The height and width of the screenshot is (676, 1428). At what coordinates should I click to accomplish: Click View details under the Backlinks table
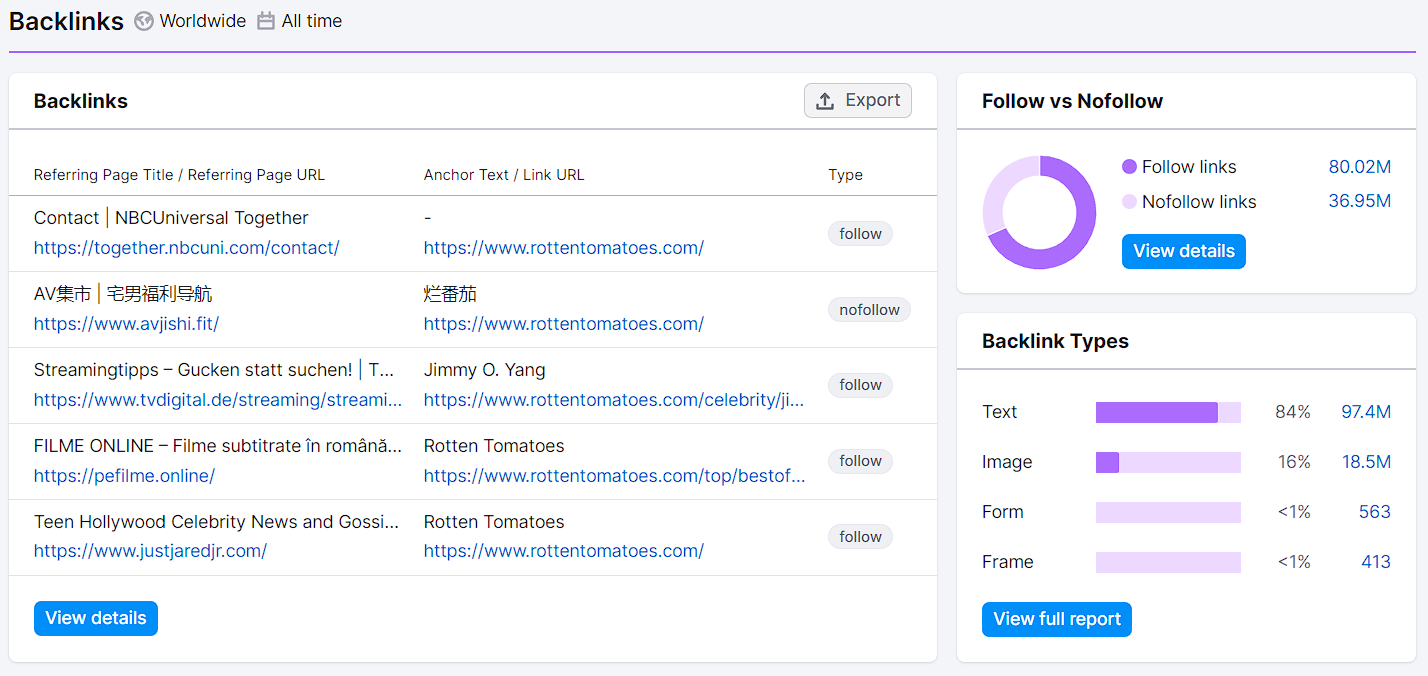click(96, 618)
